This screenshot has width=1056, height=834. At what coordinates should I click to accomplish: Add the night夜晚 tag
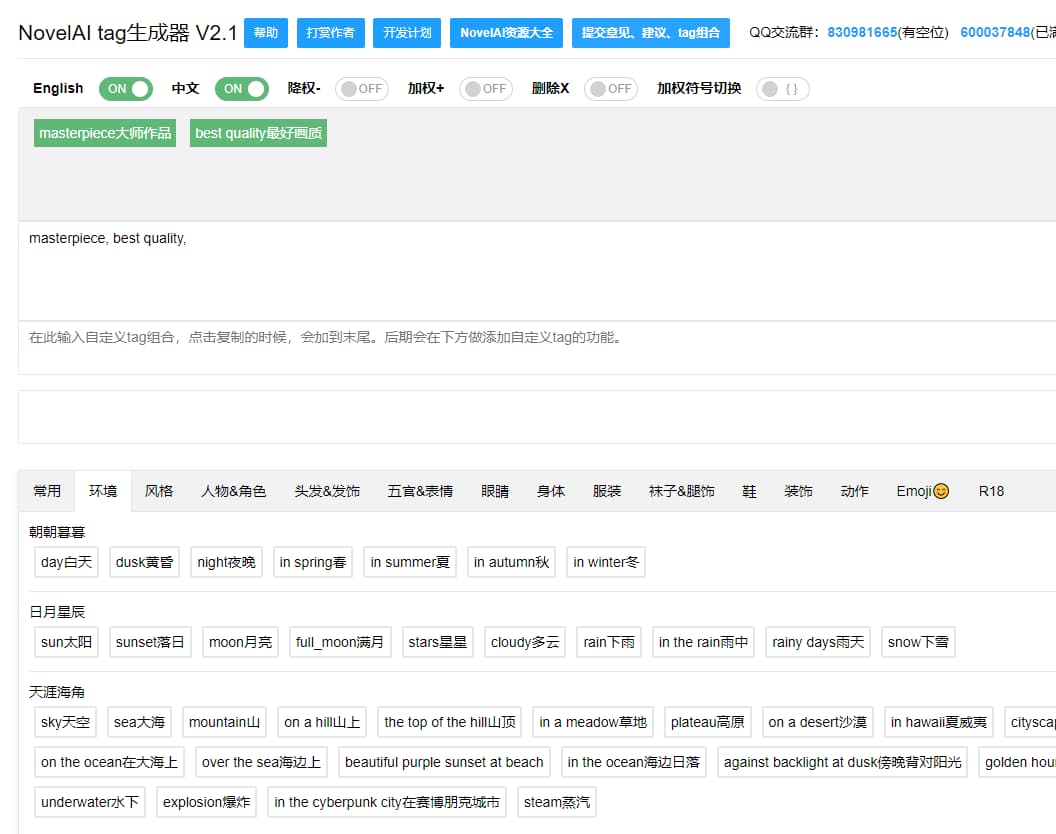225,562
